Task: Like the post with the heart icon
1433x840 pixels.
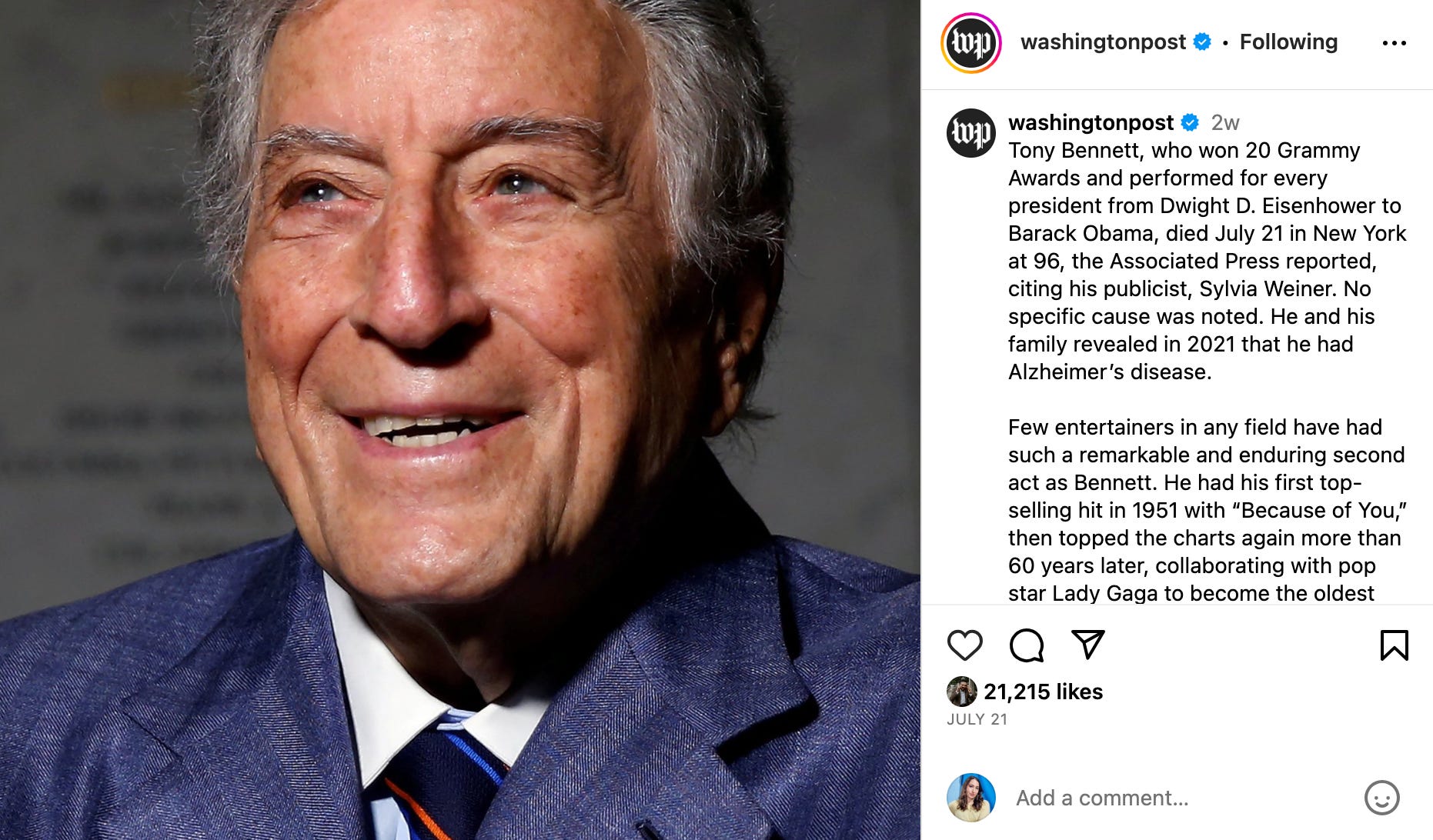Action: click(x=964, y=645)
